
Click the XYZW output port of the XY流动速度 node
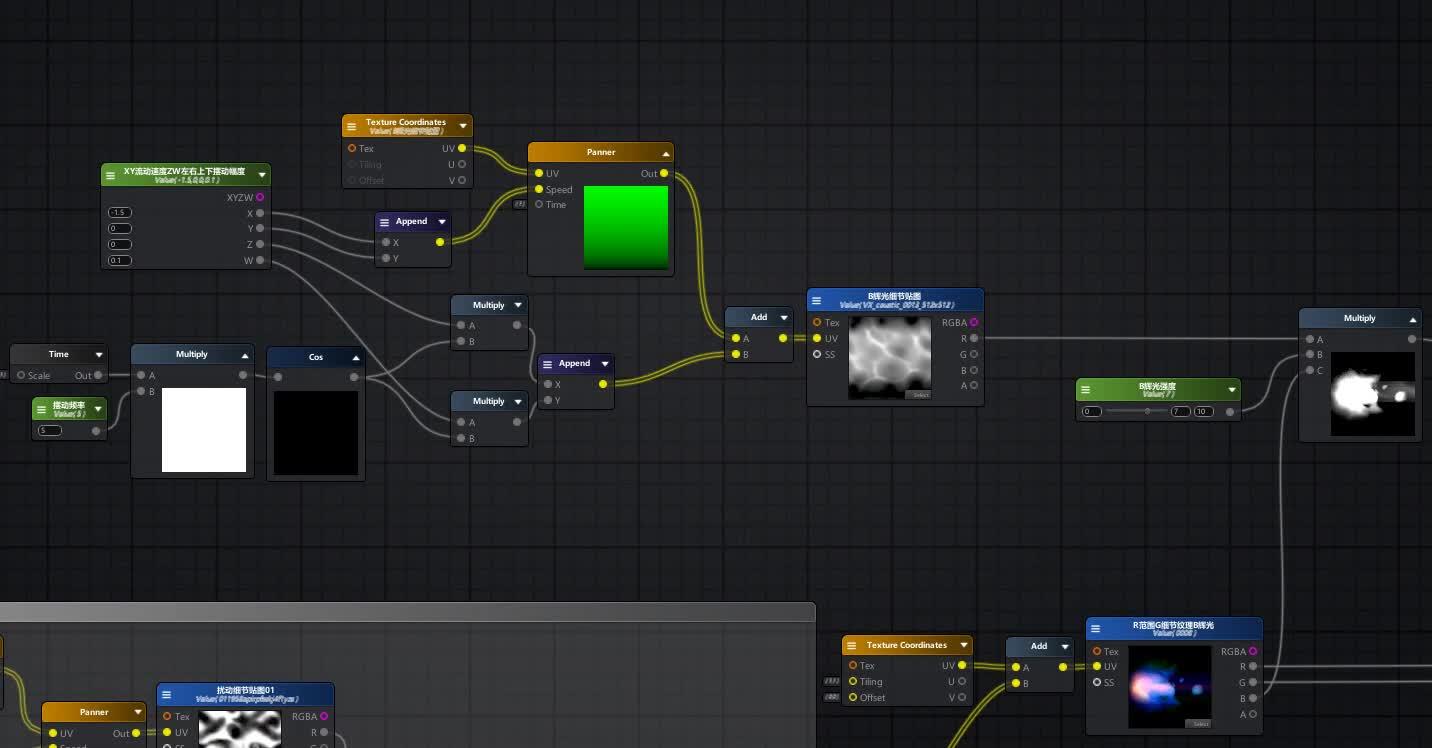(260, 197)
